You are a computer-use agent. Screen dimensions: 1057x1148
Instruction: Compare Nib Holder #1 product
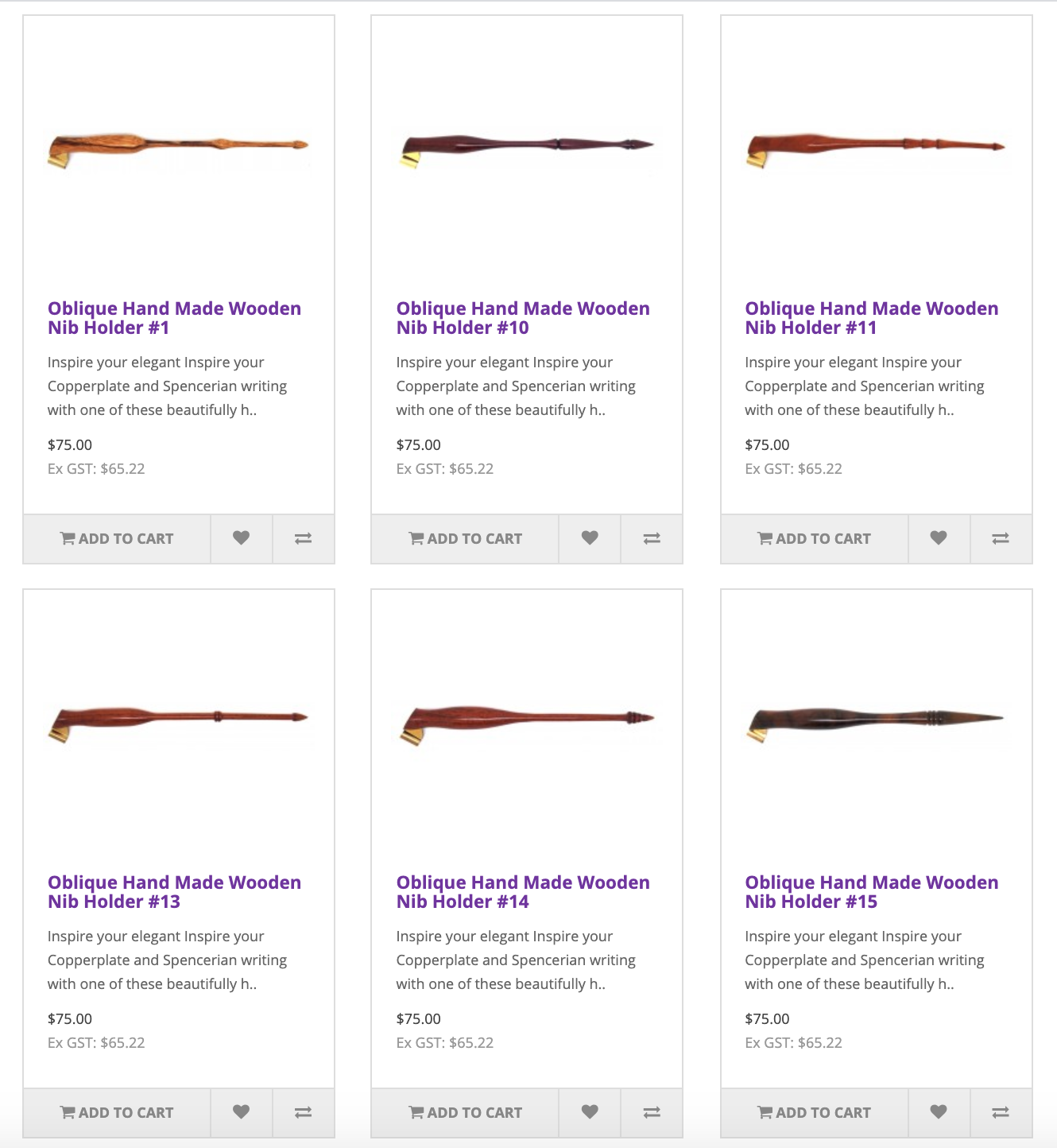click(303, 538)
